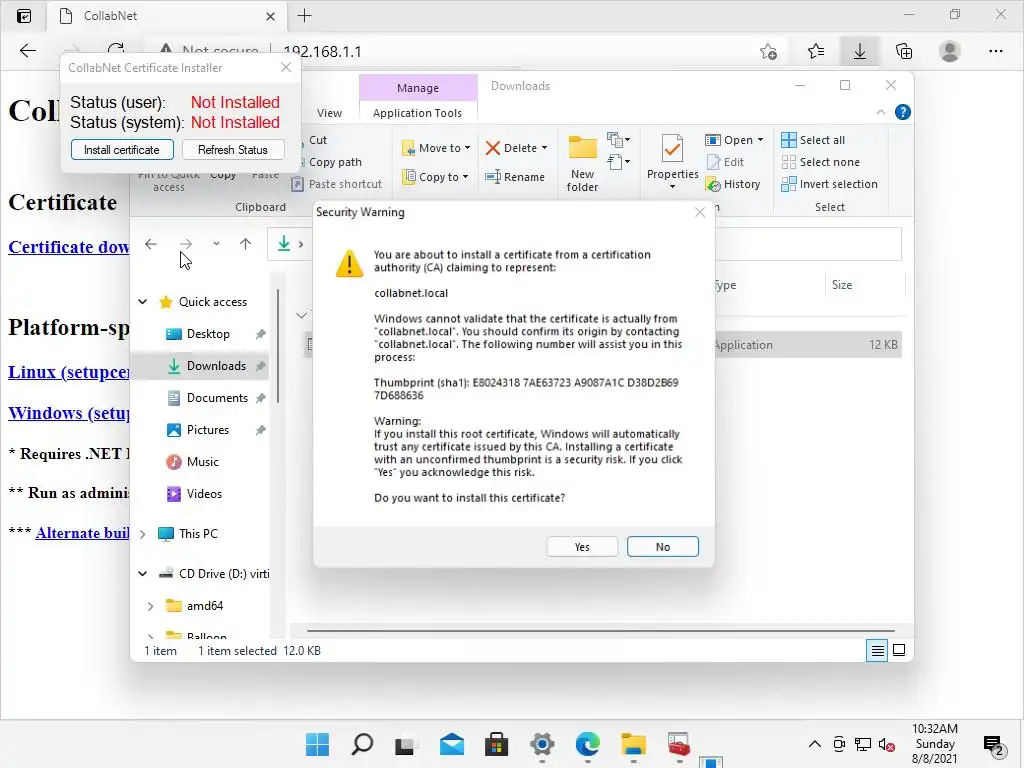
Task: Add this page to favorites icon
Action: tap(769, 51)
